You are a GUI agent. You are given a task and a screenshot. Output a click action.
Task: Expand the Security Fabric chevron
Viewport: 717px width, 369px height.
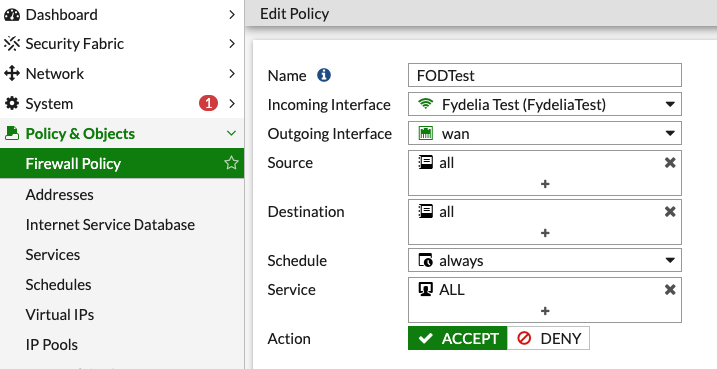click(x=232, y=44)
